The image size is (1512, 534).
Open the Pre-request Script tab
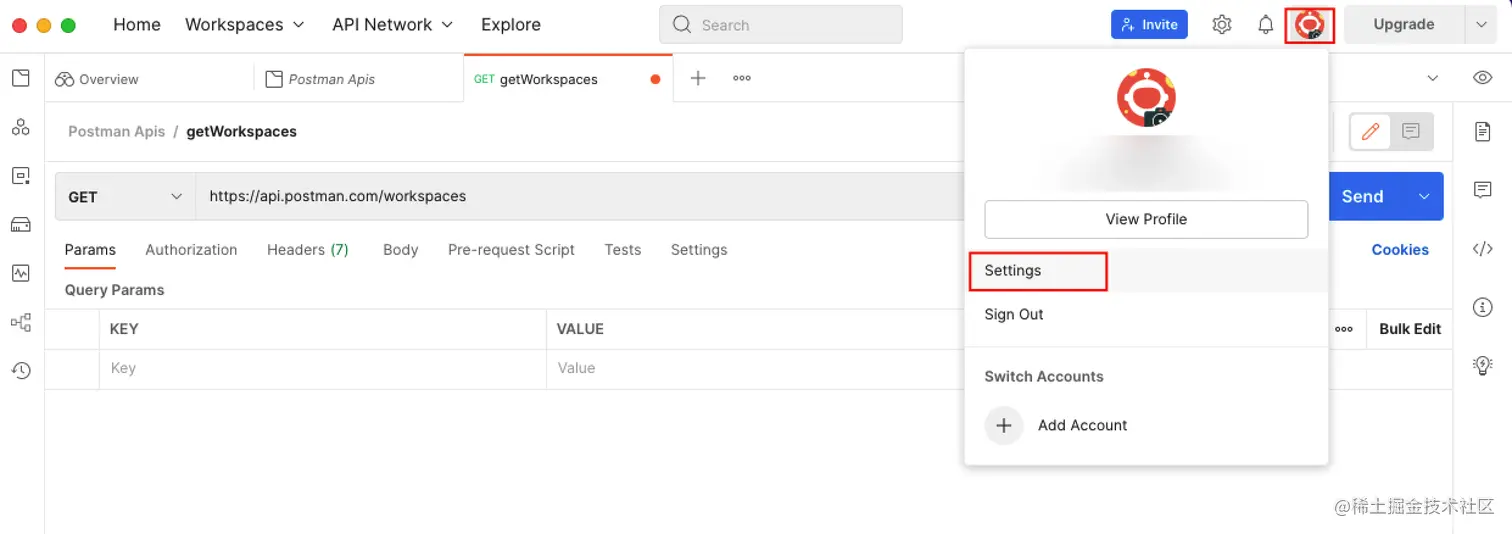click(x=511, y=250)
